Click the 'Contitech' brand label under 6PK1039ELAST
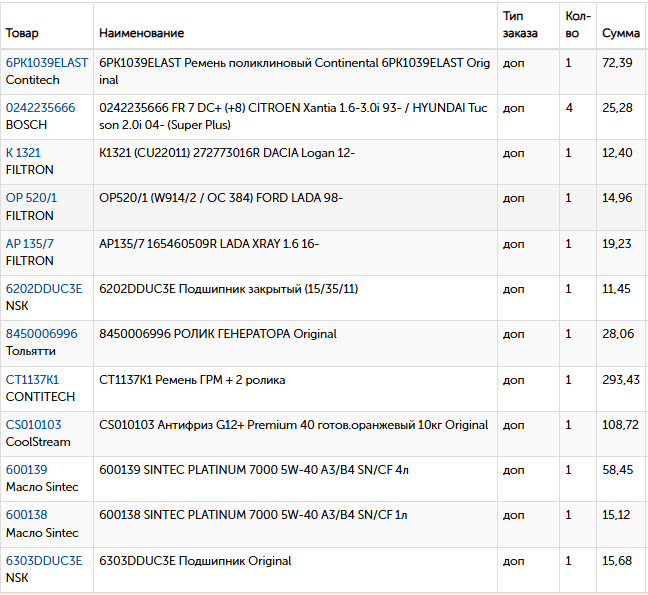The image size is (648, 595). click(x=33, y=80)
